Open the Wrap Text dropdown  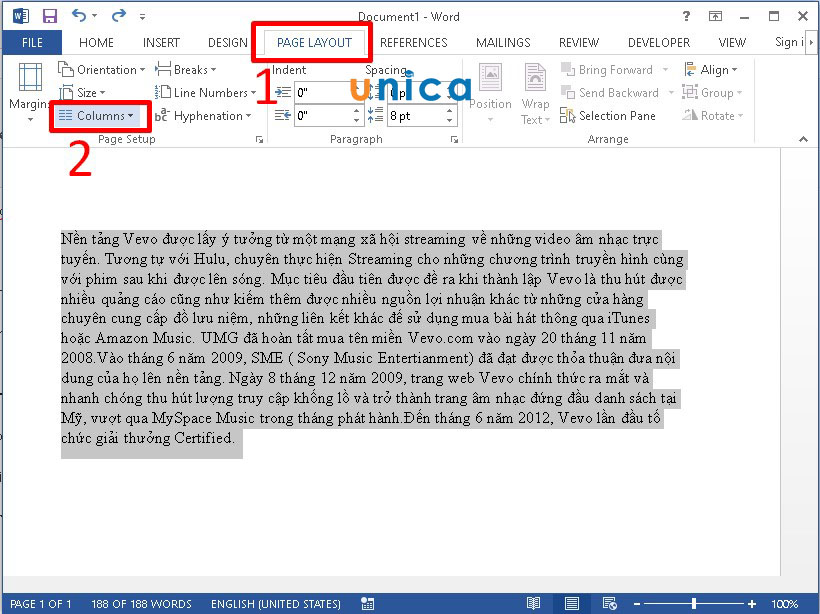535,93
